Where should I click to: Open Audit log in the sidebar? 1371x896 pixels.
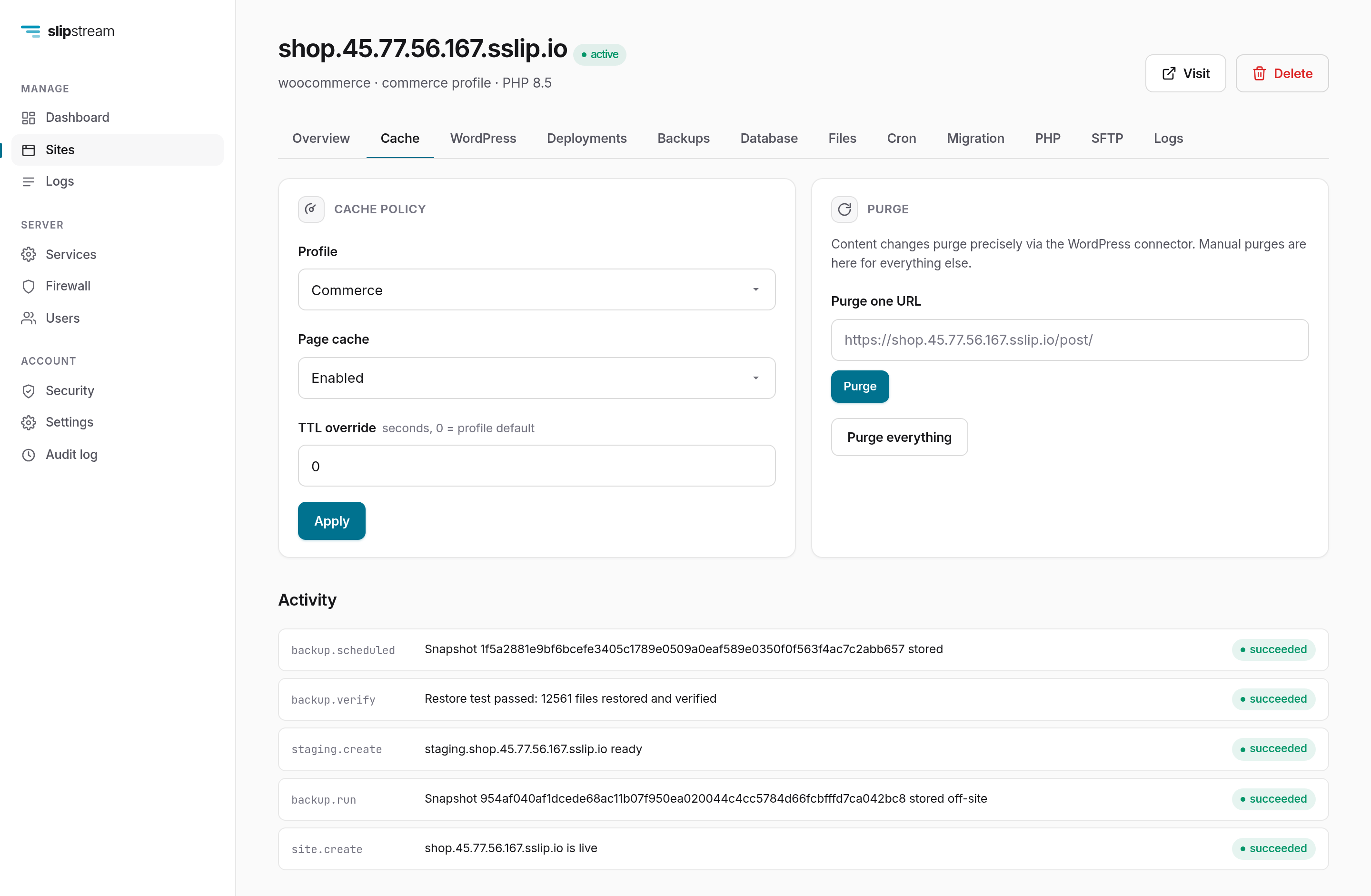pyautogui.click(x=118, y=455)
